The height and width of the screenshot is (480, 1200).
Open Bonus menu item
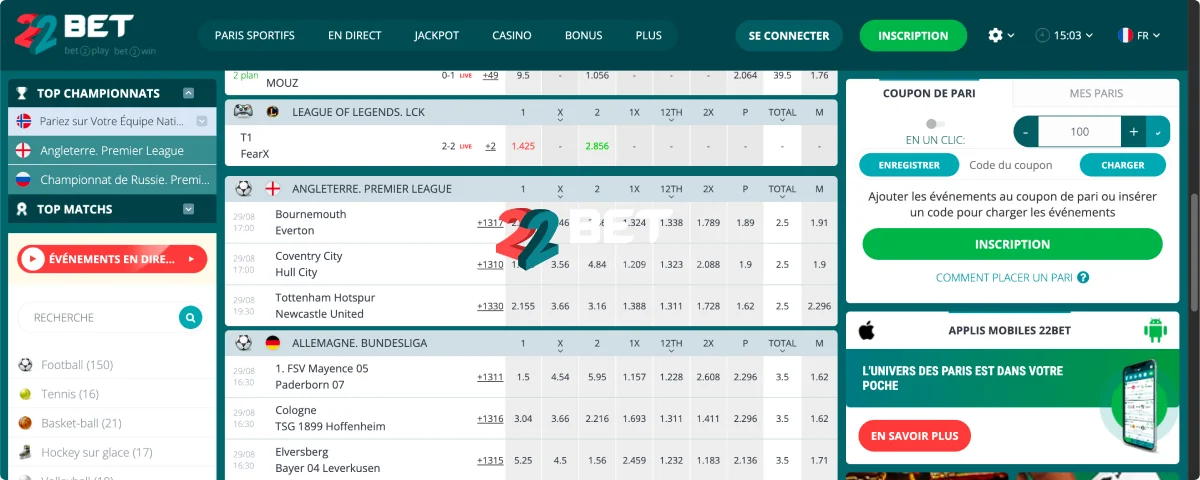(x=584, y=35)
